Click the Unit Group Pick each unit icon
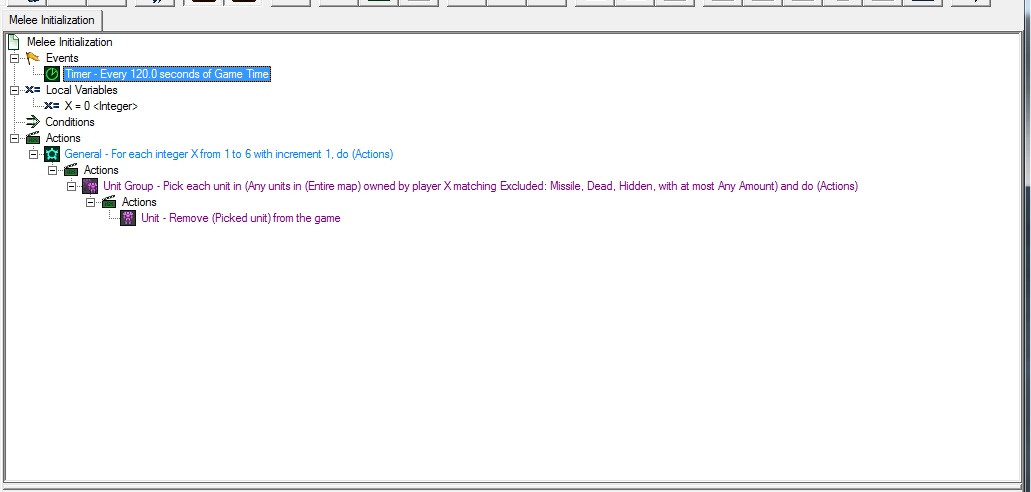The height and width of the screenshot is (492, 1031). coord(90,186)
